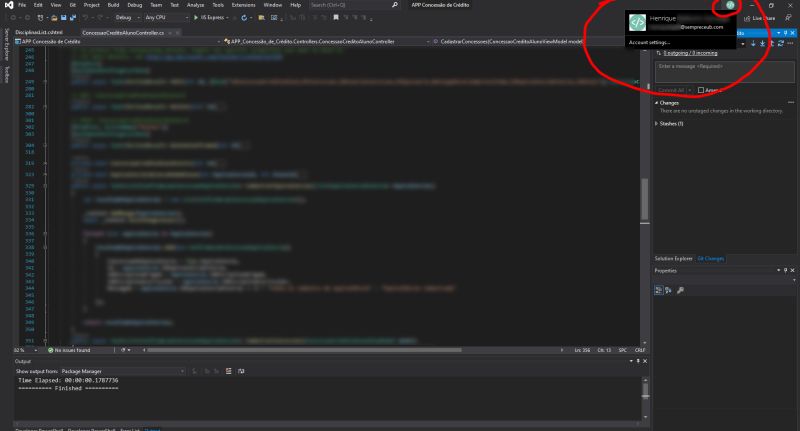
Task: Open the Server Explorer side tab
Action: pyautogui.click(x=7, y=44)
